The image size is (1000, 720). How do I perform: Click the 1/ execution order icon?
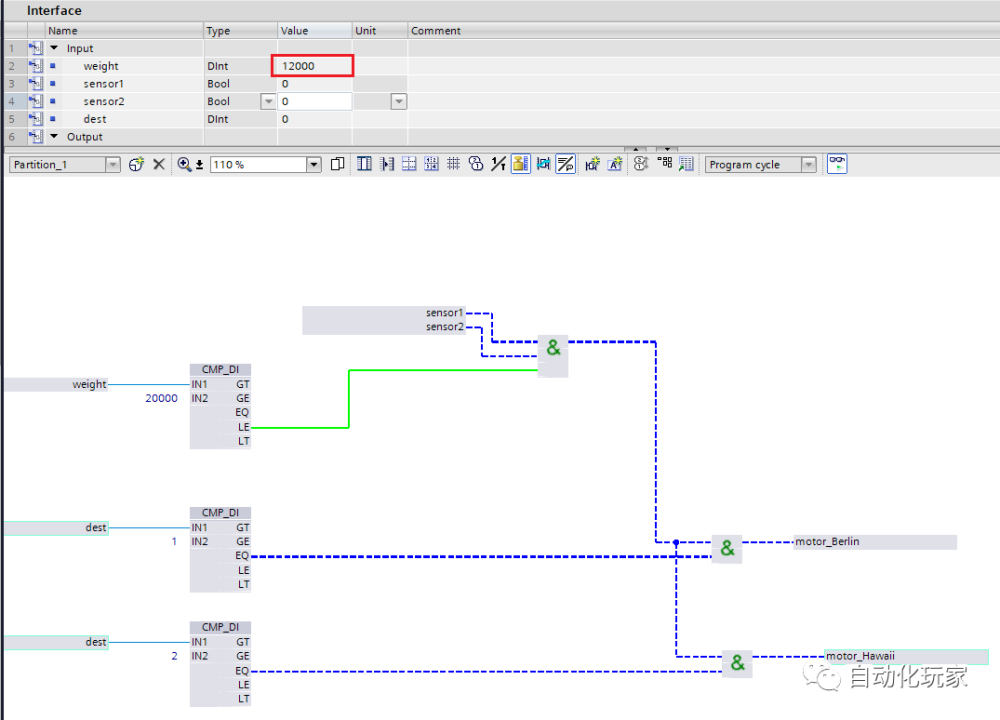coord(498,164)
